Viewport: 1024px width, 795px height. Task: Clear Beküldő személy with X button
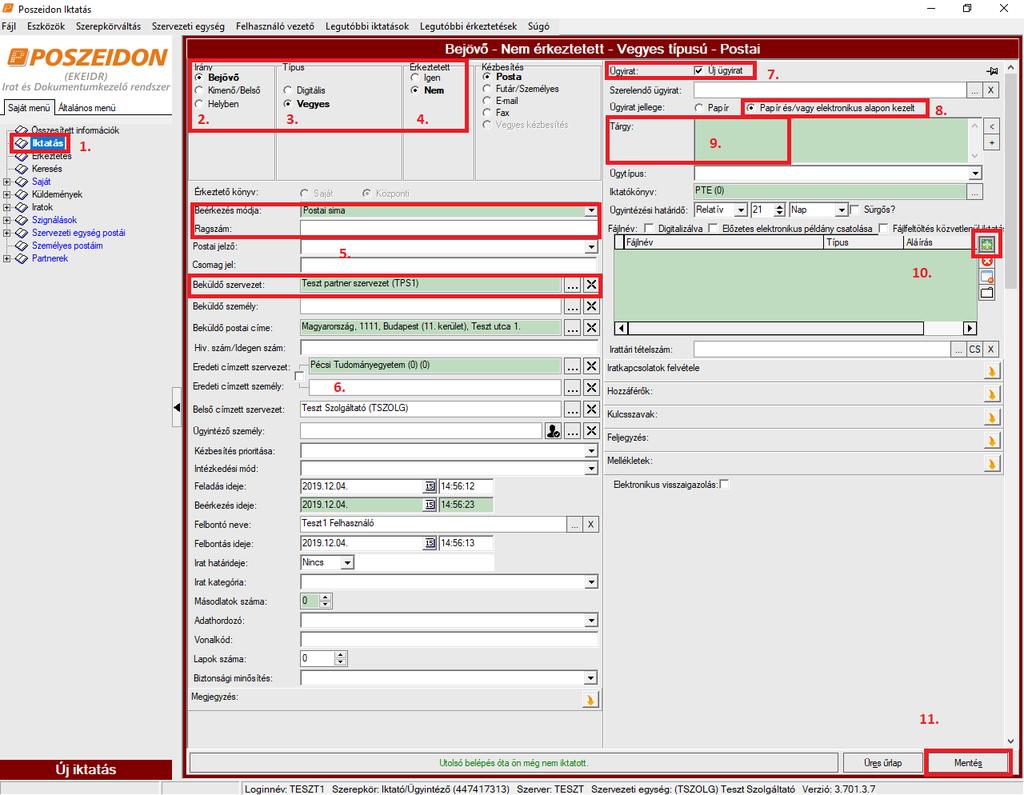tap(591, 306)
